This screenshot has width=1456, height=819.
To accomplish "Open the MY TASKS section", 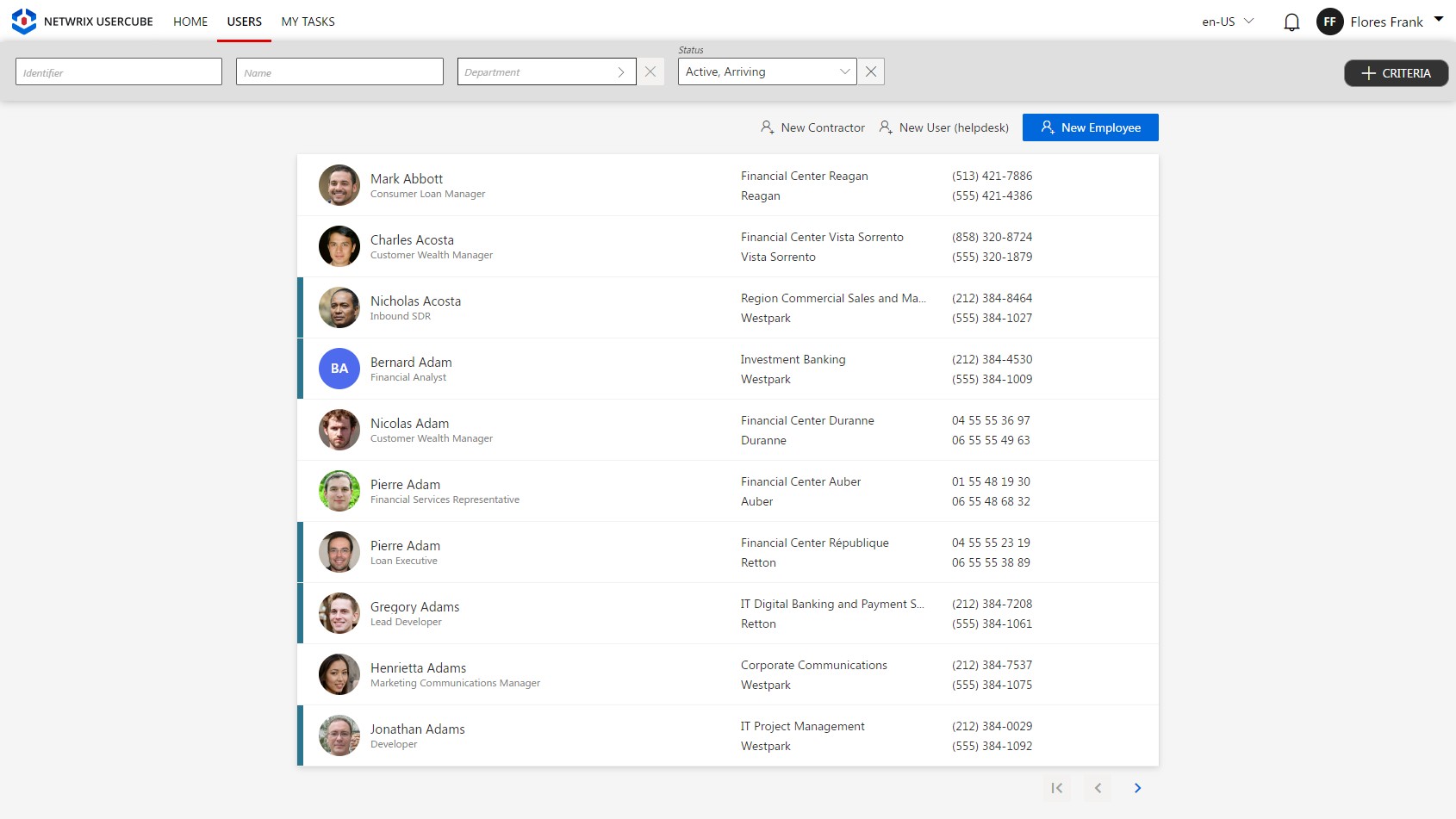I will pos(308,22).
